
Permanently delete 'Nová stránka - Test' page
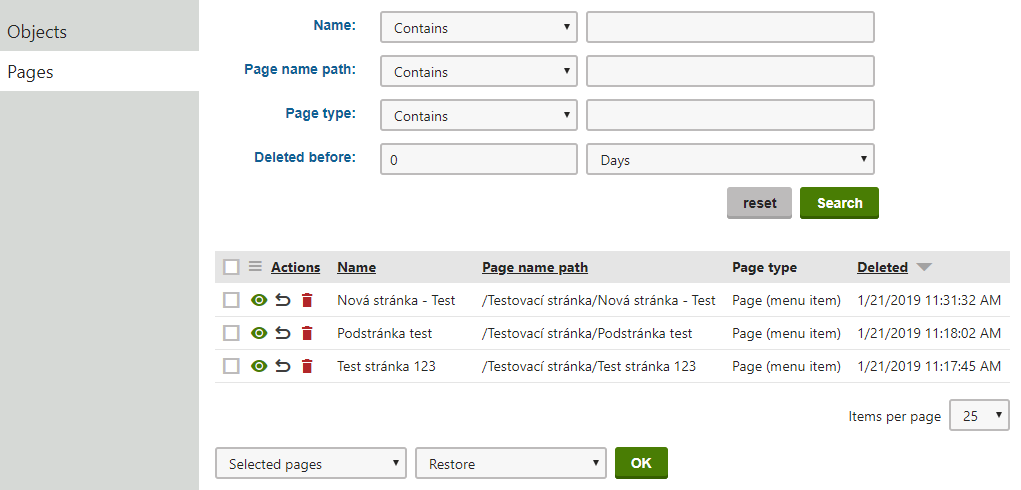pos(307,300)
